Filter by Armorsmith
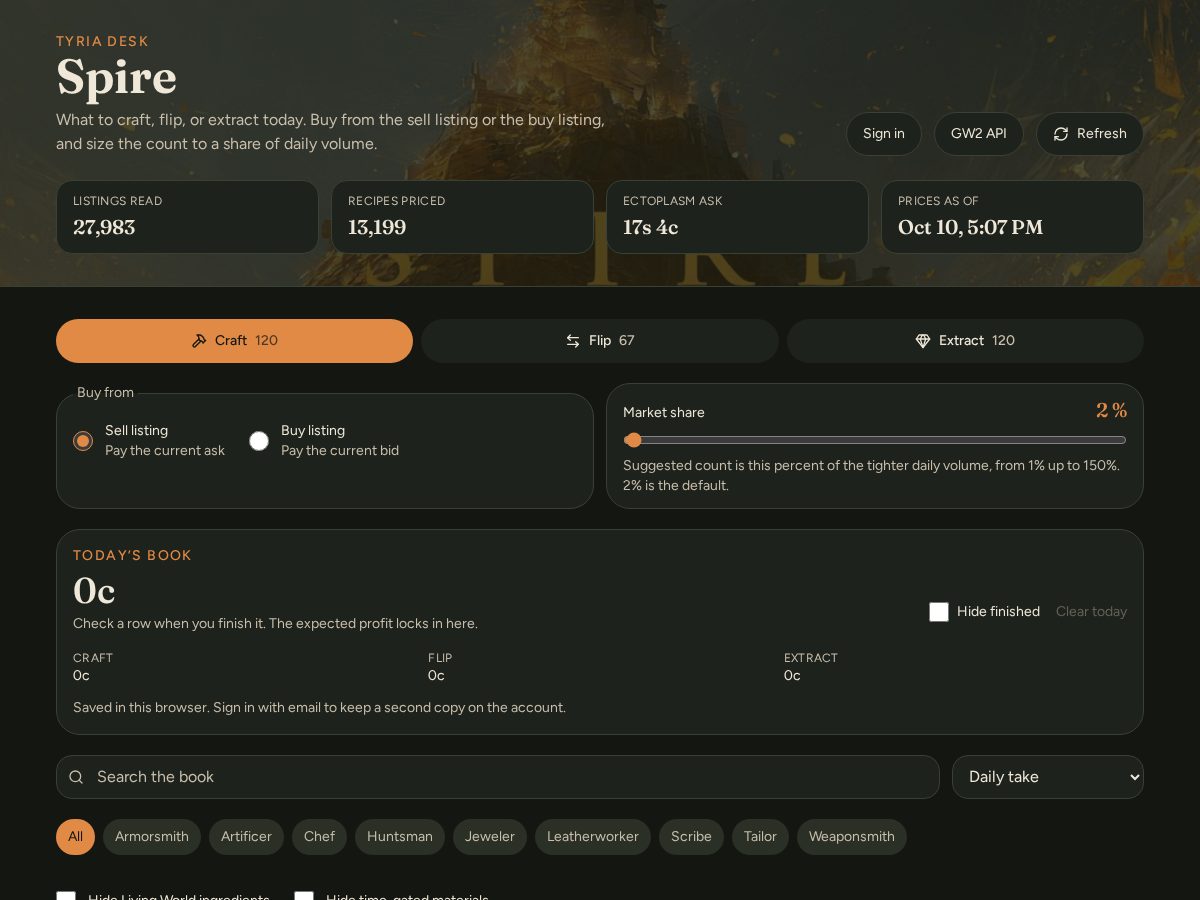This screenshot has height=900, width=1200. point(152,837)
